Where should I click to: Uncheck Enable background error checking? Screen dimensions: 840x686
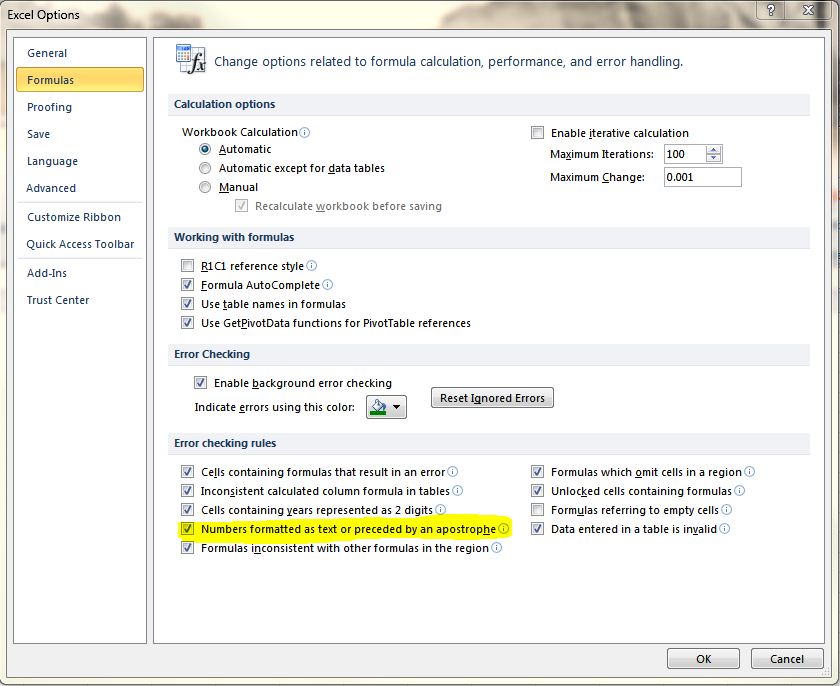coord(200,383)
